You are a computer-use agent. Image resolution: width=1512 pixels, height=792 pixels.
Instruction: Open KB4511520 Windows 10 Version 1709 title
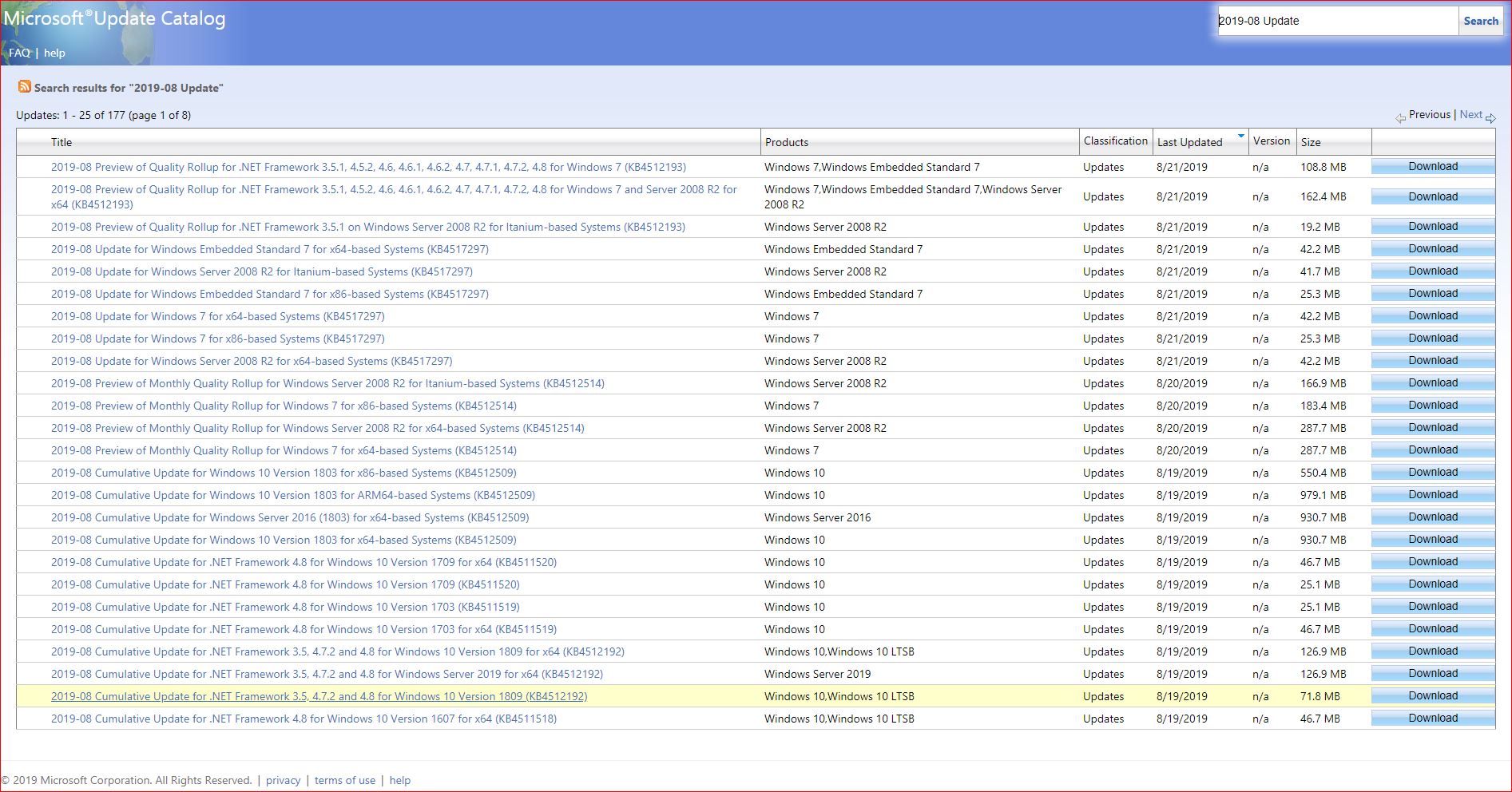click(285, 584)
